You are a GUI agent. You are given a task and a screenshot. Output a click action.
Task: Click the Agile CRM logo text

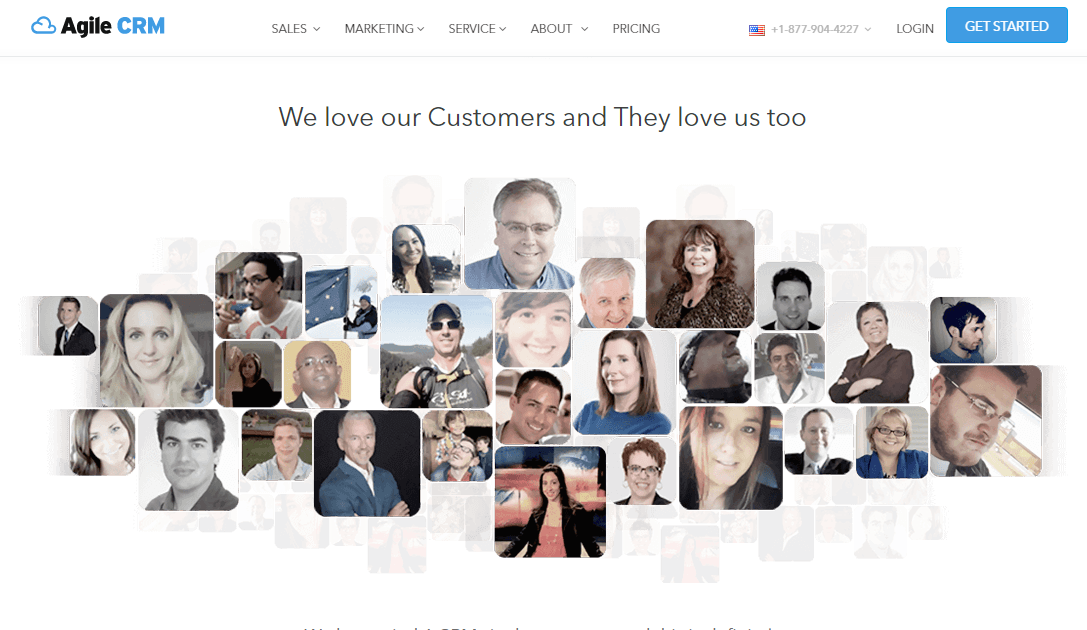(113, 26)
